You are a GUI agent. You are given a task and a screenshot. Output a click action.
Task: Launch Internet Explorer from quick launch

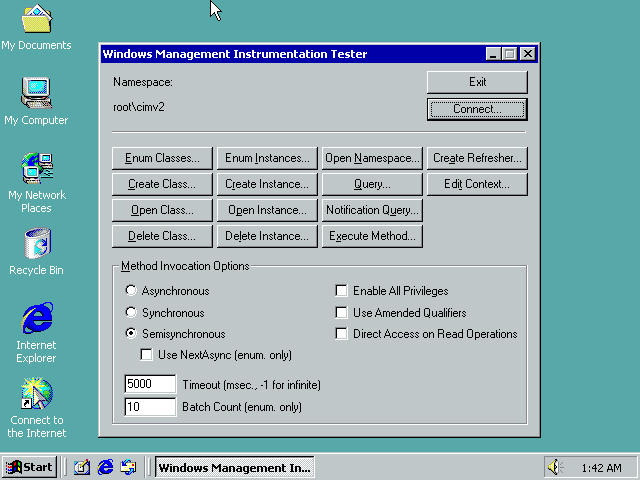(x=105, y=467)
